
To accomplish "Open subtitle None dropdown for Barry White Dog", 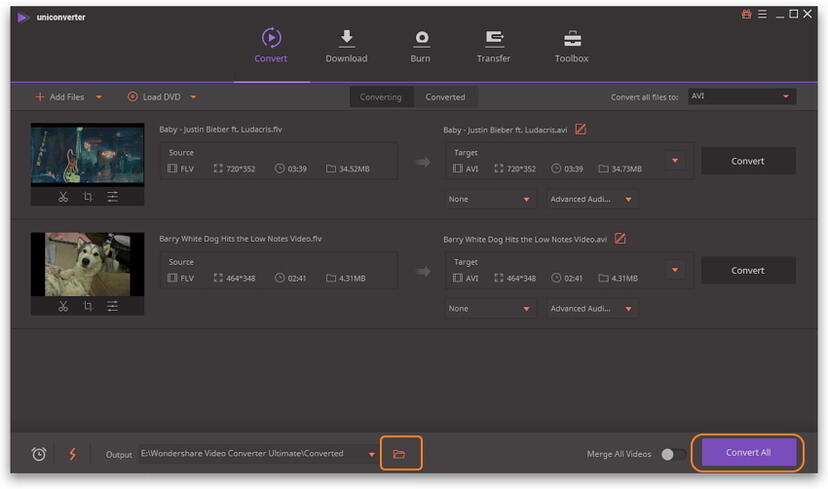I will (x=489, y=308).
